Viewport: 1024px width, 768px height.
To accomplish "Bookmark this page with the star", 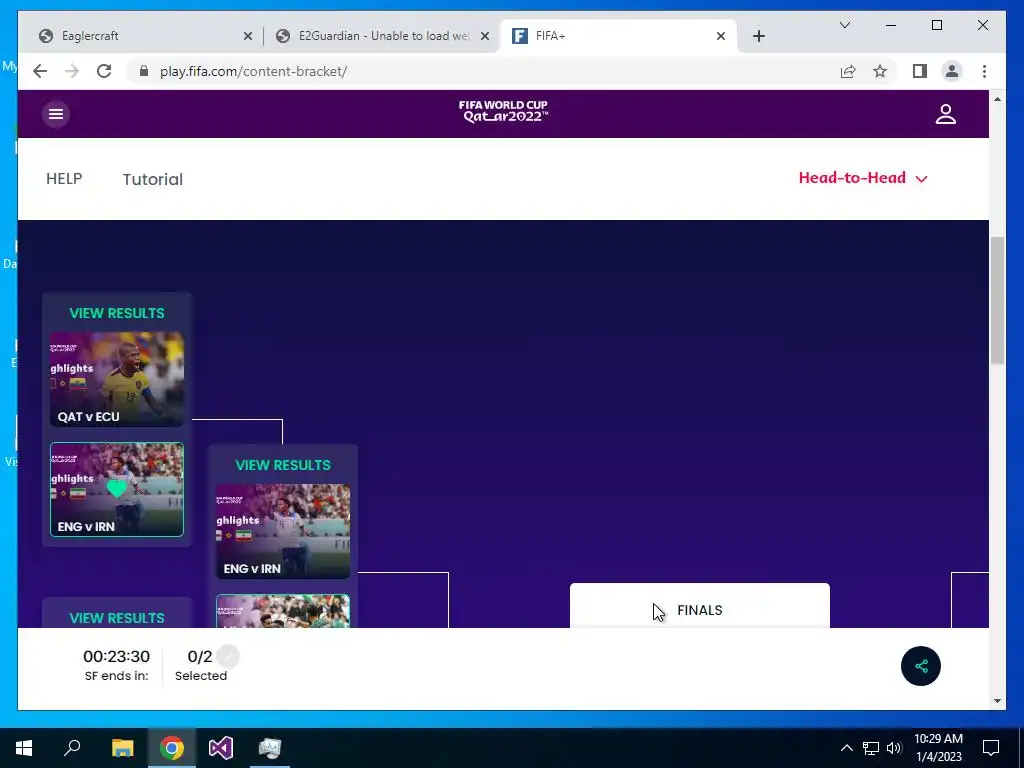I will (880, 71).
